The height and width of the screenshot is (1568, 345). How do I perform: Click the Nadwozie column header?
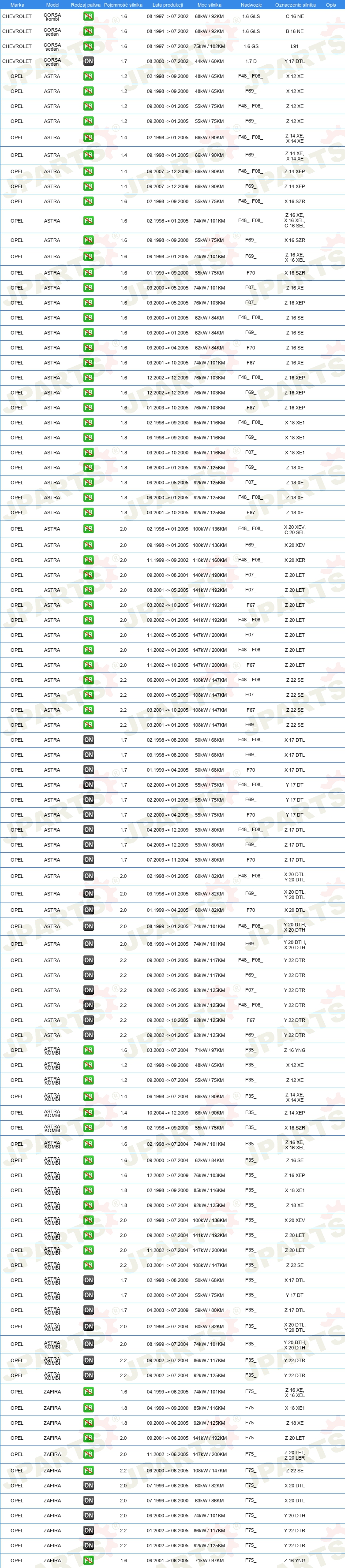251,5
